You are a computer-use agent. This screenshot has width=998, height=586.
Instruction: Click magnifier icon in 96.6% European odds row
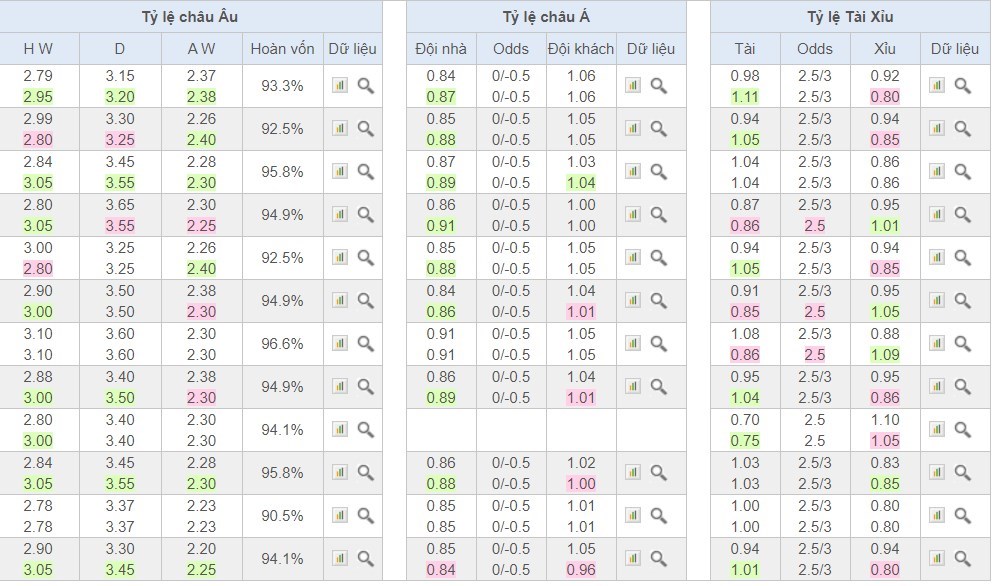coord(365,344)
